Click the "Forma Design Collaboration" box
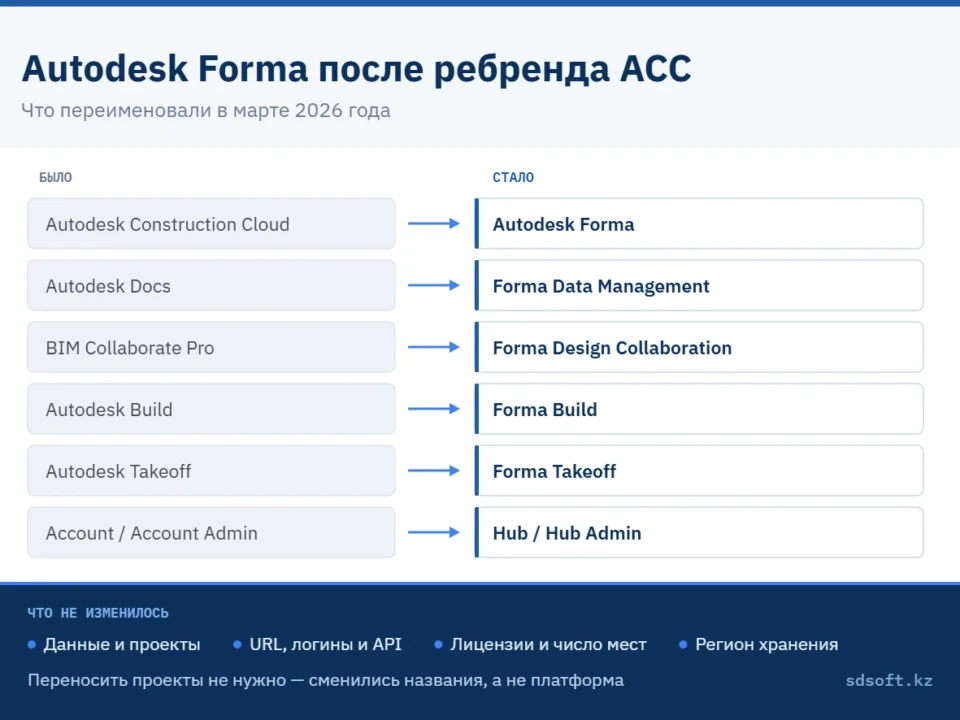 click(699, 347)
